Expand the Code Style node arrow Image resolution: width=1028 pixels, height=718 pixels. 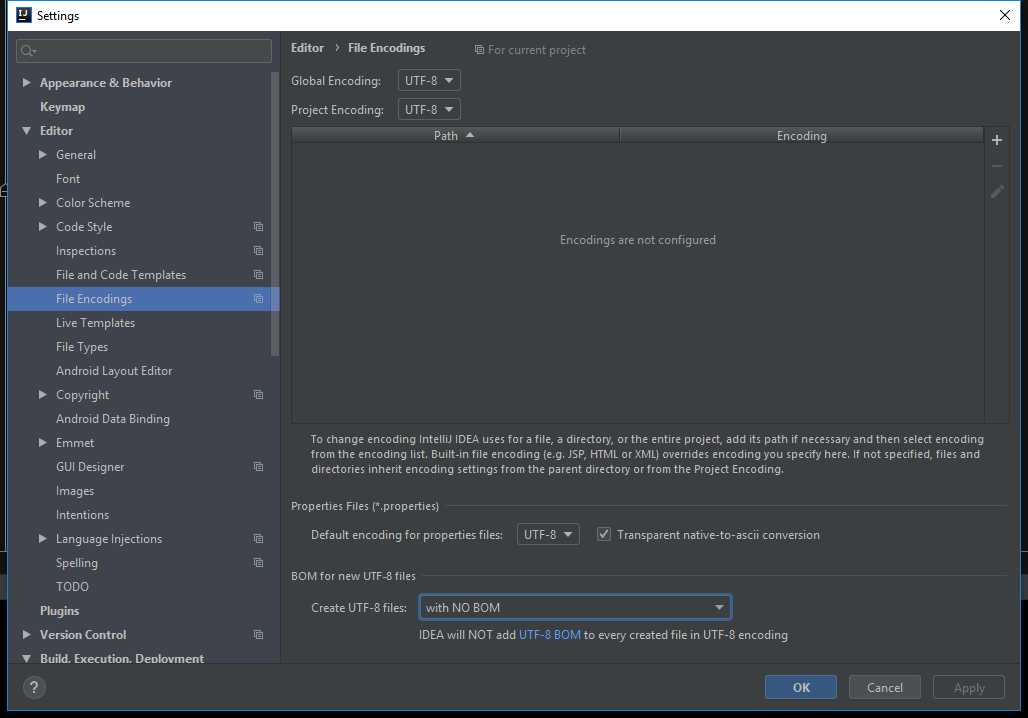43,226
